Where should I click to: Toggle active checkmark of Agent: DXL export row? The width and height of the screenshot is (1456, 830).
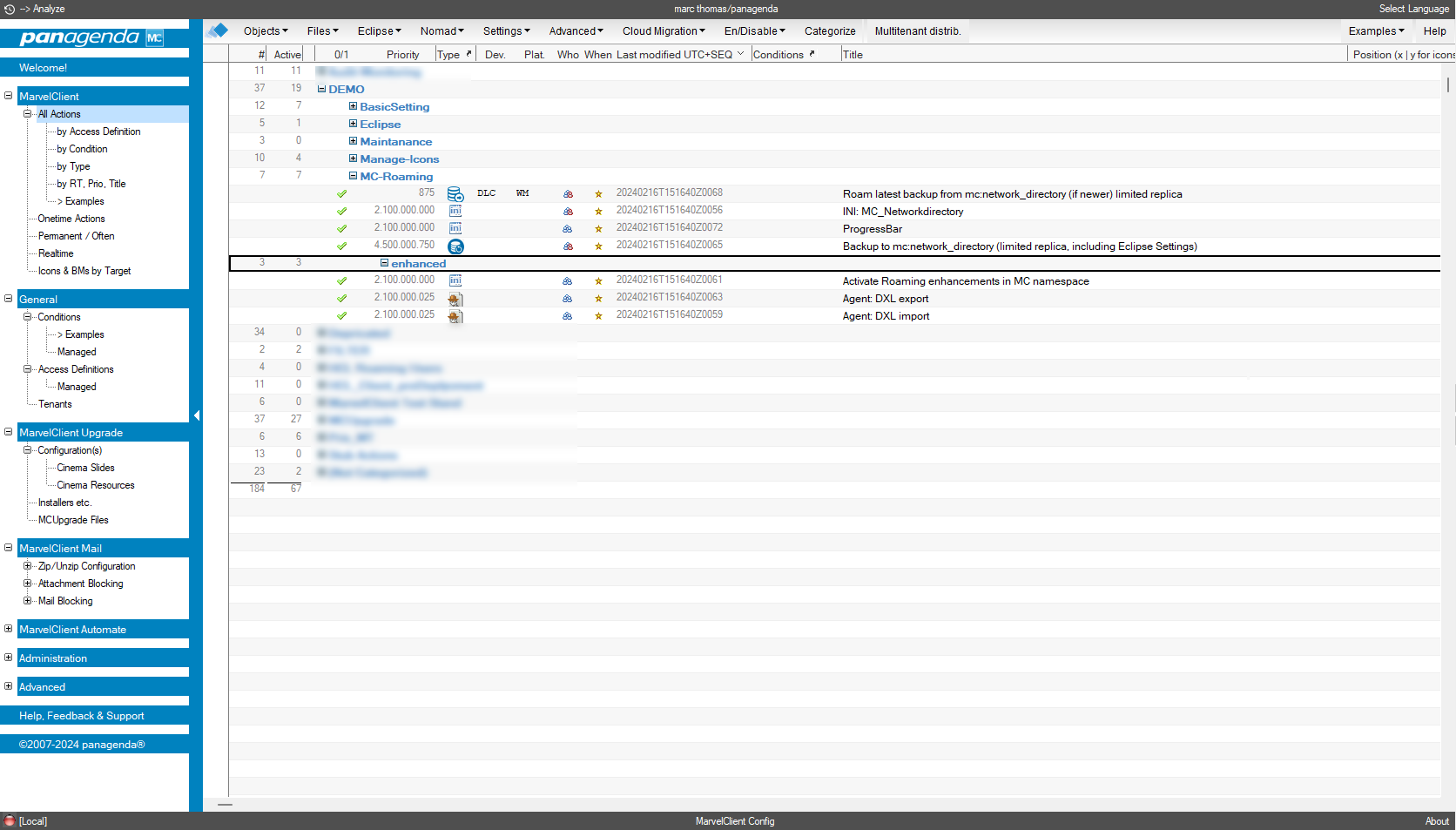point(341,299)
